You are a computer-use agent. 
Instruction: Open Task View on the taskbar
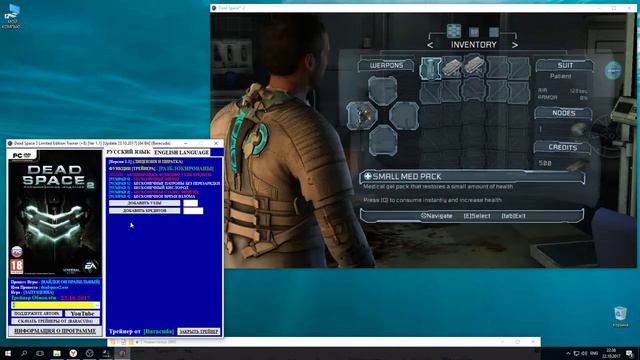(40, 353)
